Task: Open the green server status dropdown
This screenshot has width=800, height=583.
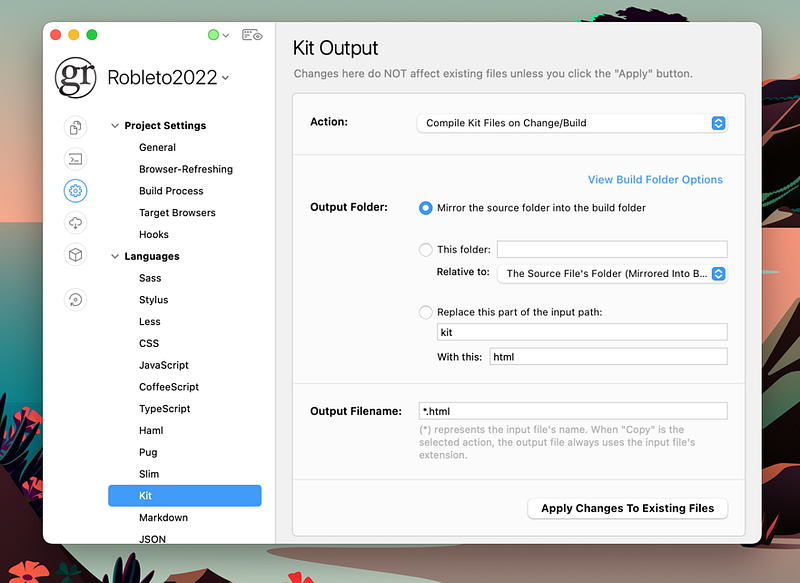Action: pos(218,35)
